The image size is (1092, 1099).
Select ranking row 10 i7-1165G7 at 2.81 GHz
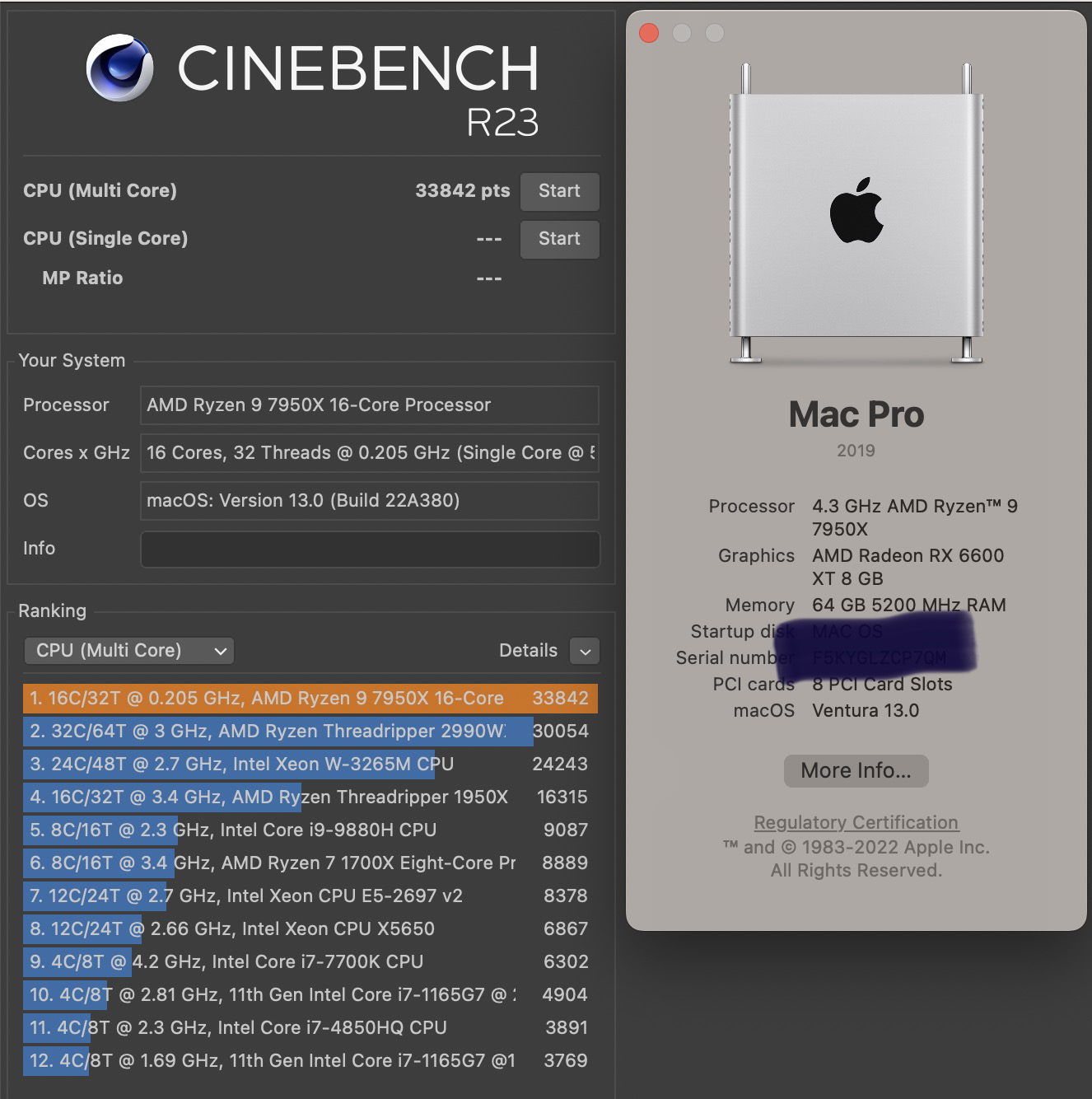[310, 995]
